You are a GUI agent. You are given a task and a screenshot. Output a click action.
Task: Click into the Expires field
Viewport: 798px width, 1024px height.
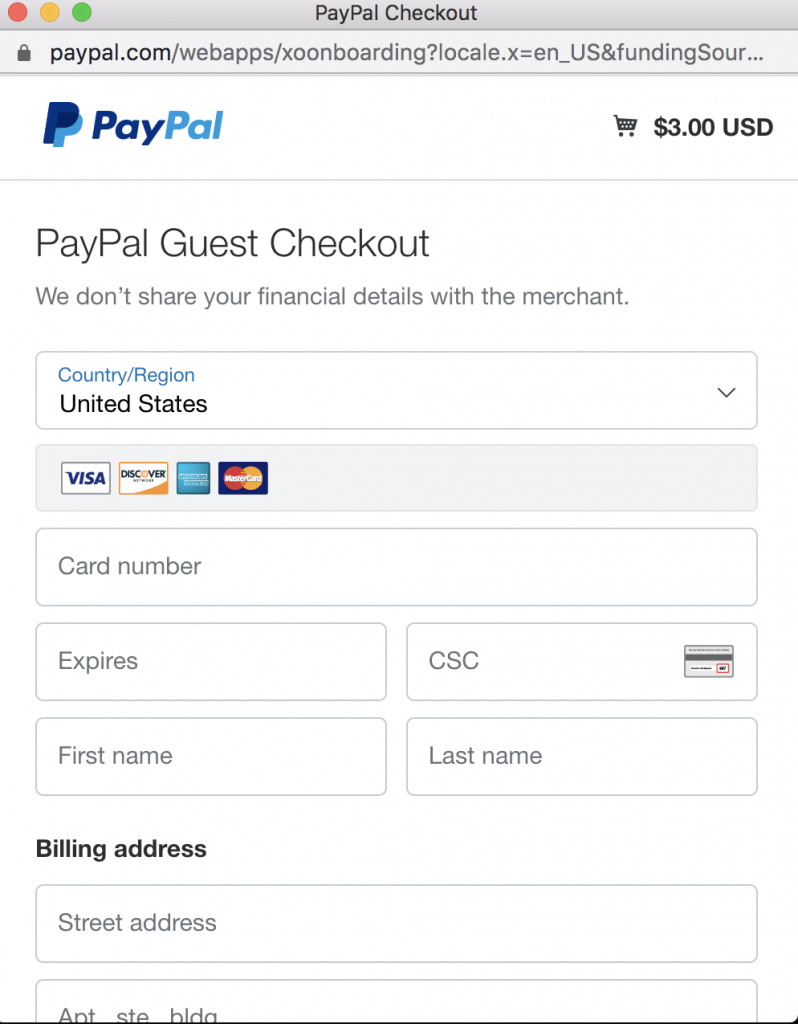coord(210,661)
